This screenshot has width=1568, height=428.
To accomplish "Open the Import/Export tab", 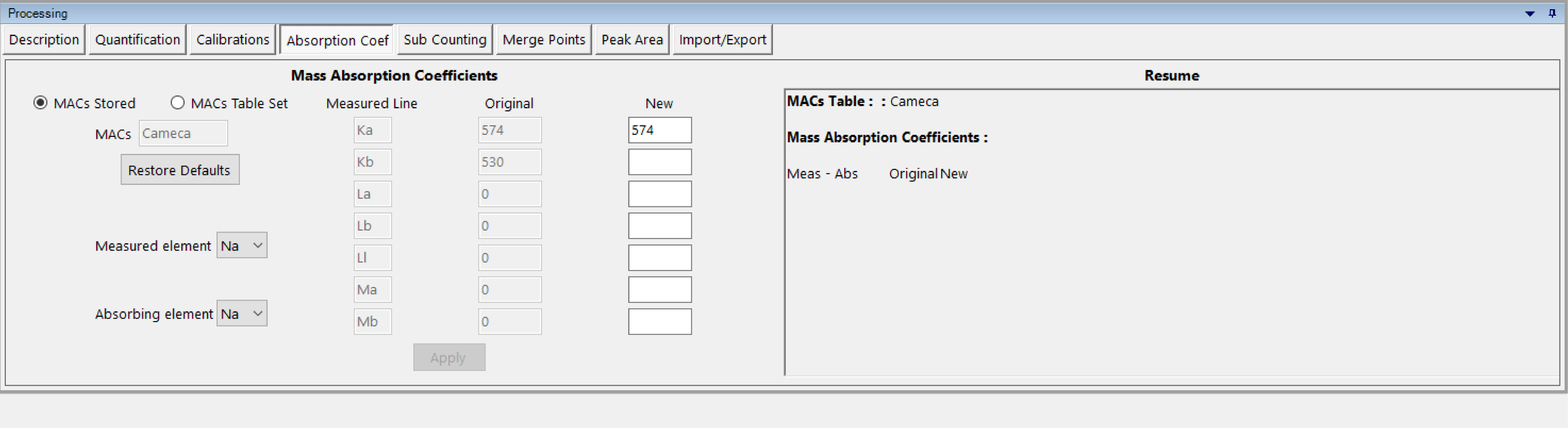I will coord(723,39).
